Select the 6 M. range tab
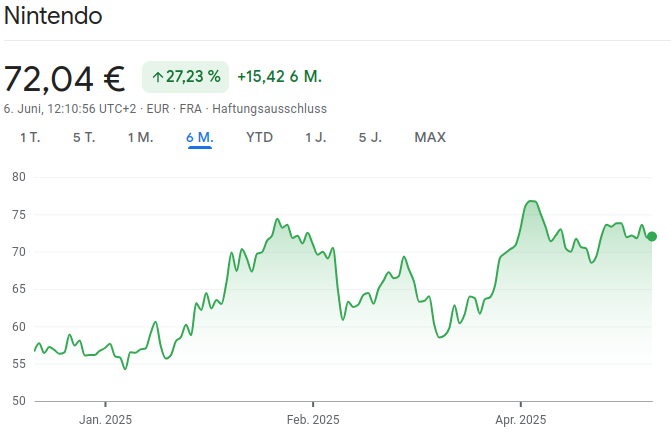 click(x=200, y=138)
